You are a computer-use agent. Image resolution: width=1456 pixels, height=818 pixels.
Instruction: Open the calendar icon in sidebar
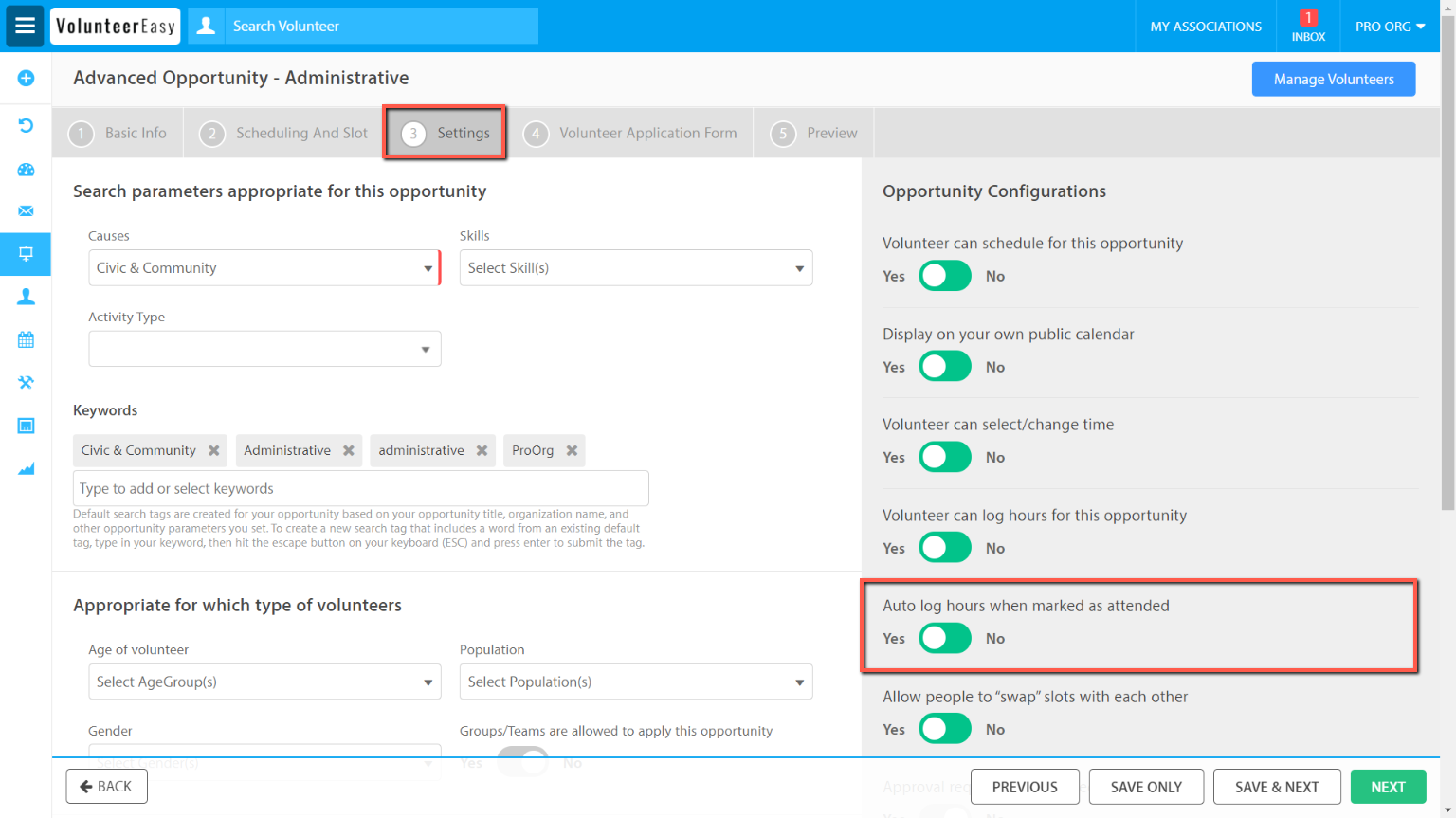click(26, 339)
